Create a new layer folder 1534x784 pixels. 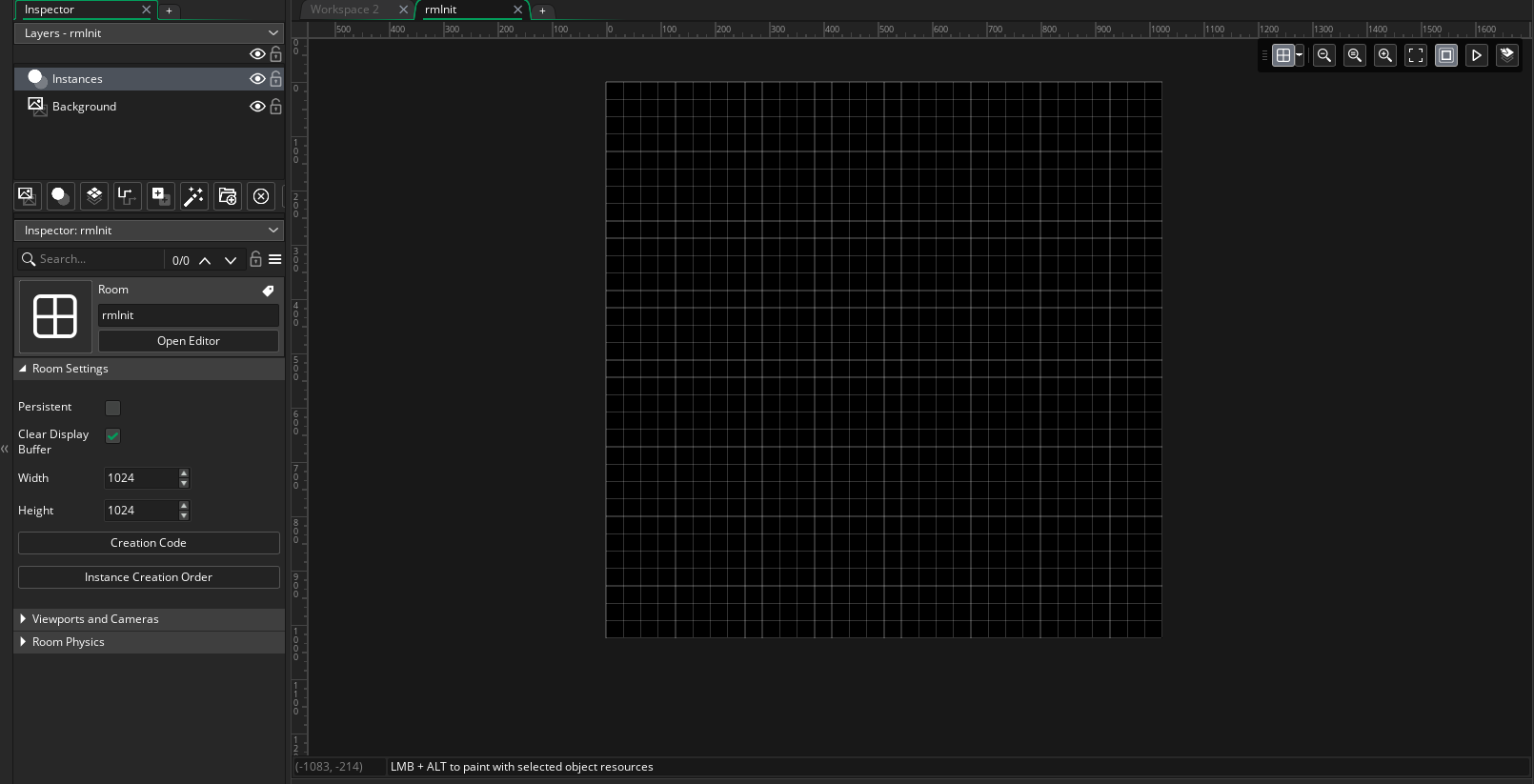click(227, 196)
